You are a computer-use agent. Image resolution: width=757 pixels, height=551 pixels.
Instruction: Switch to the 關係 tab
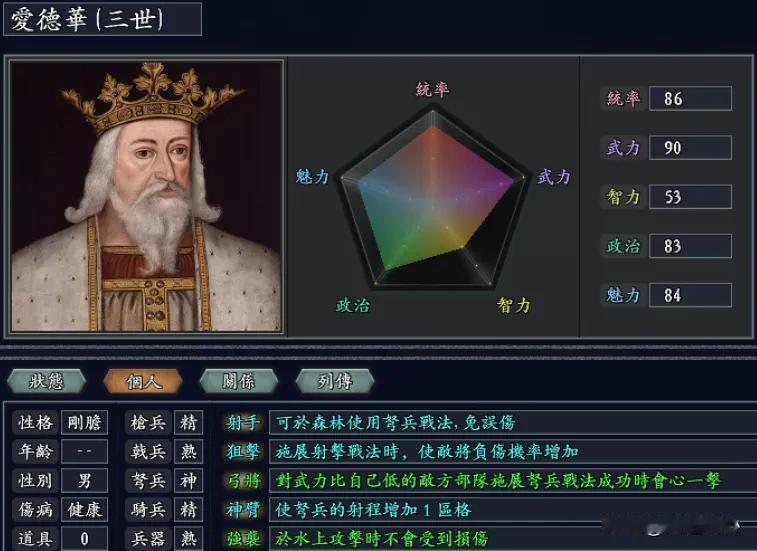[x=238, y=381]
